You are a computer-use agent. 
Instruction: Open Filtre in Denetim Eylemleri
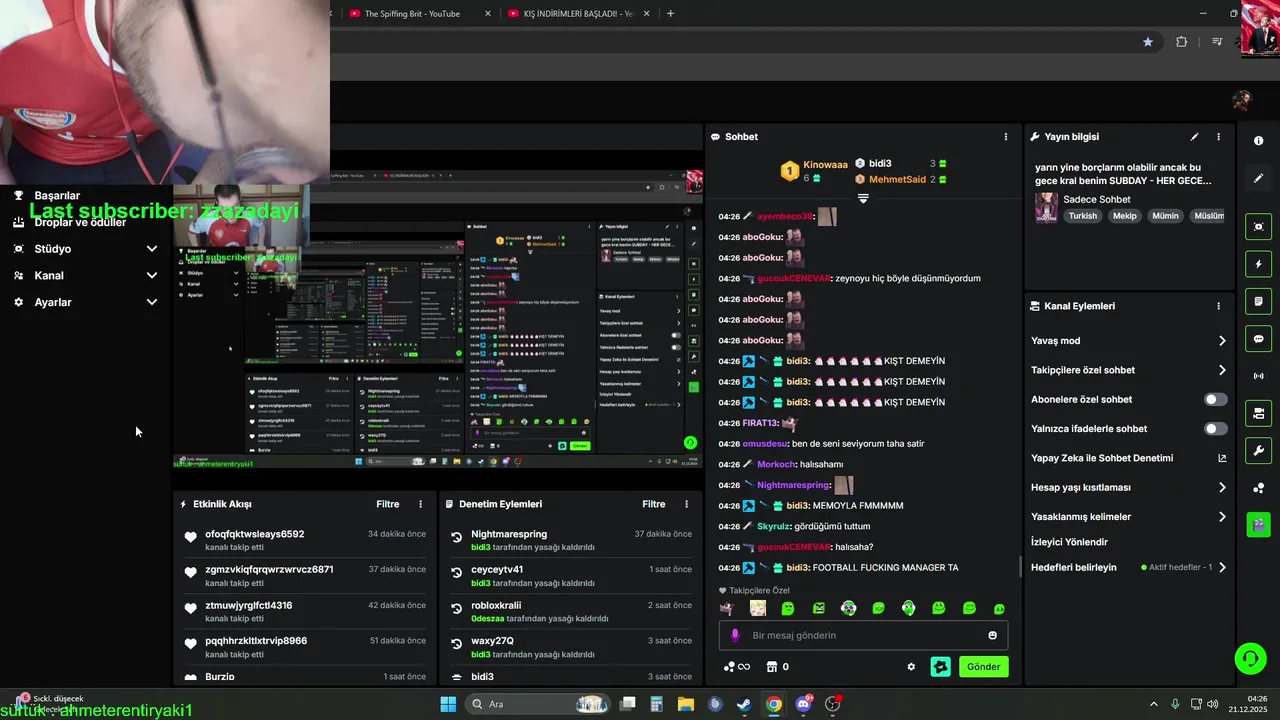[654, 504]
